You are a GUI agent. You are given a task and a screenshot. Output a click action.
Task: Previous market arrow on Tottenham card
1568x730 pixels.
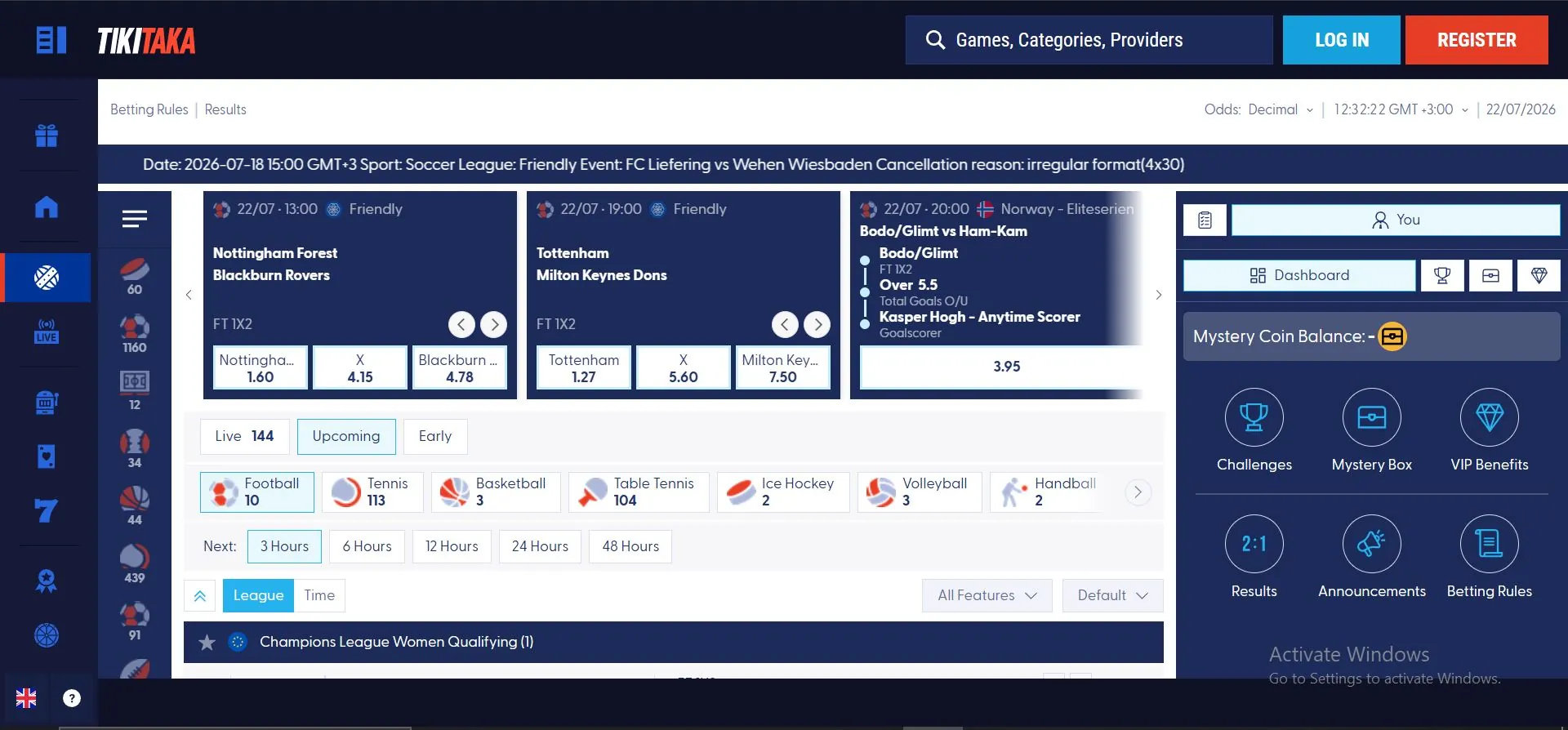click(x=785, y=325)
